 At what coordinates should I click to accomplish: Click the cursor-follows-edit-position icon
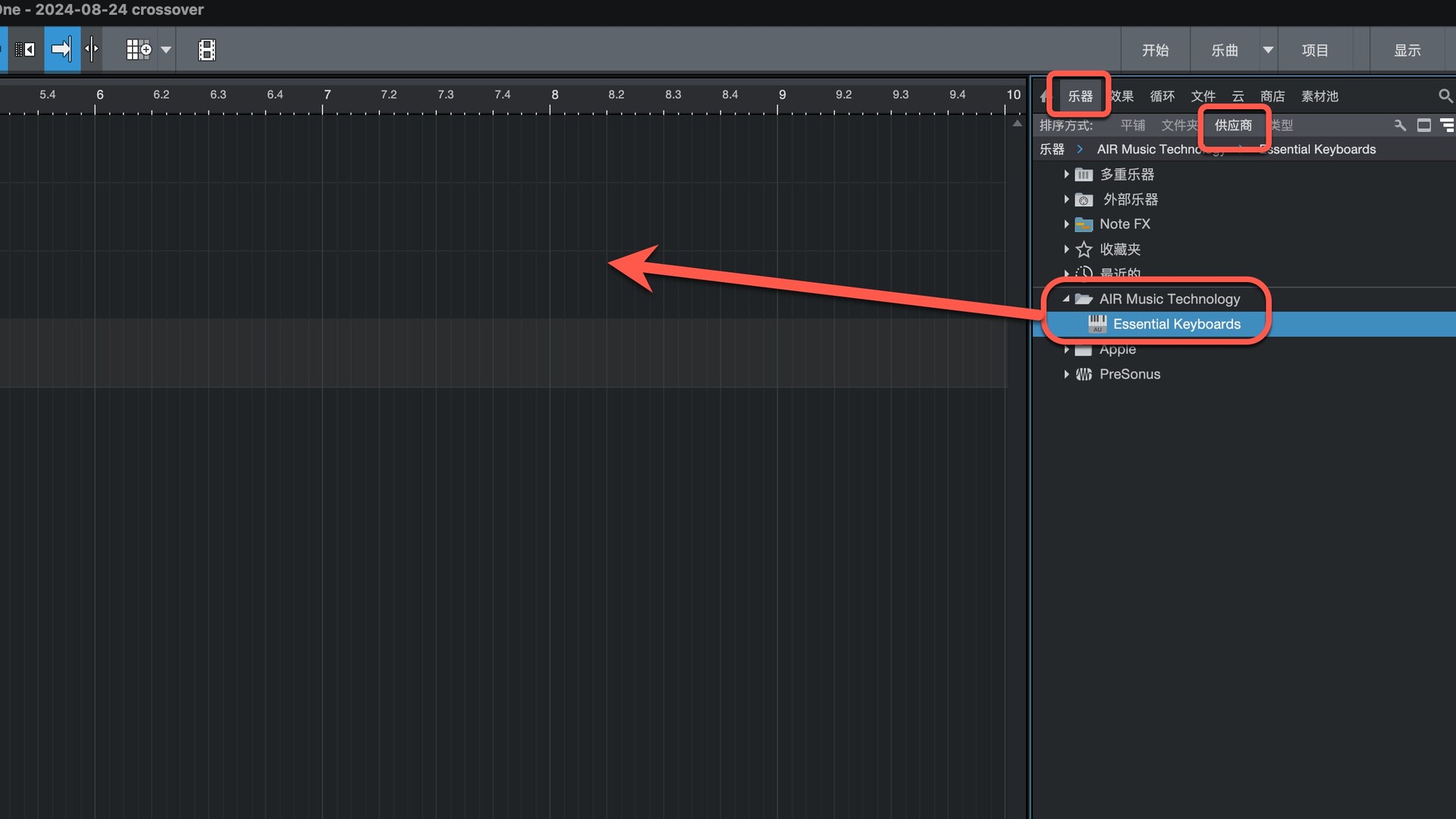92,50
